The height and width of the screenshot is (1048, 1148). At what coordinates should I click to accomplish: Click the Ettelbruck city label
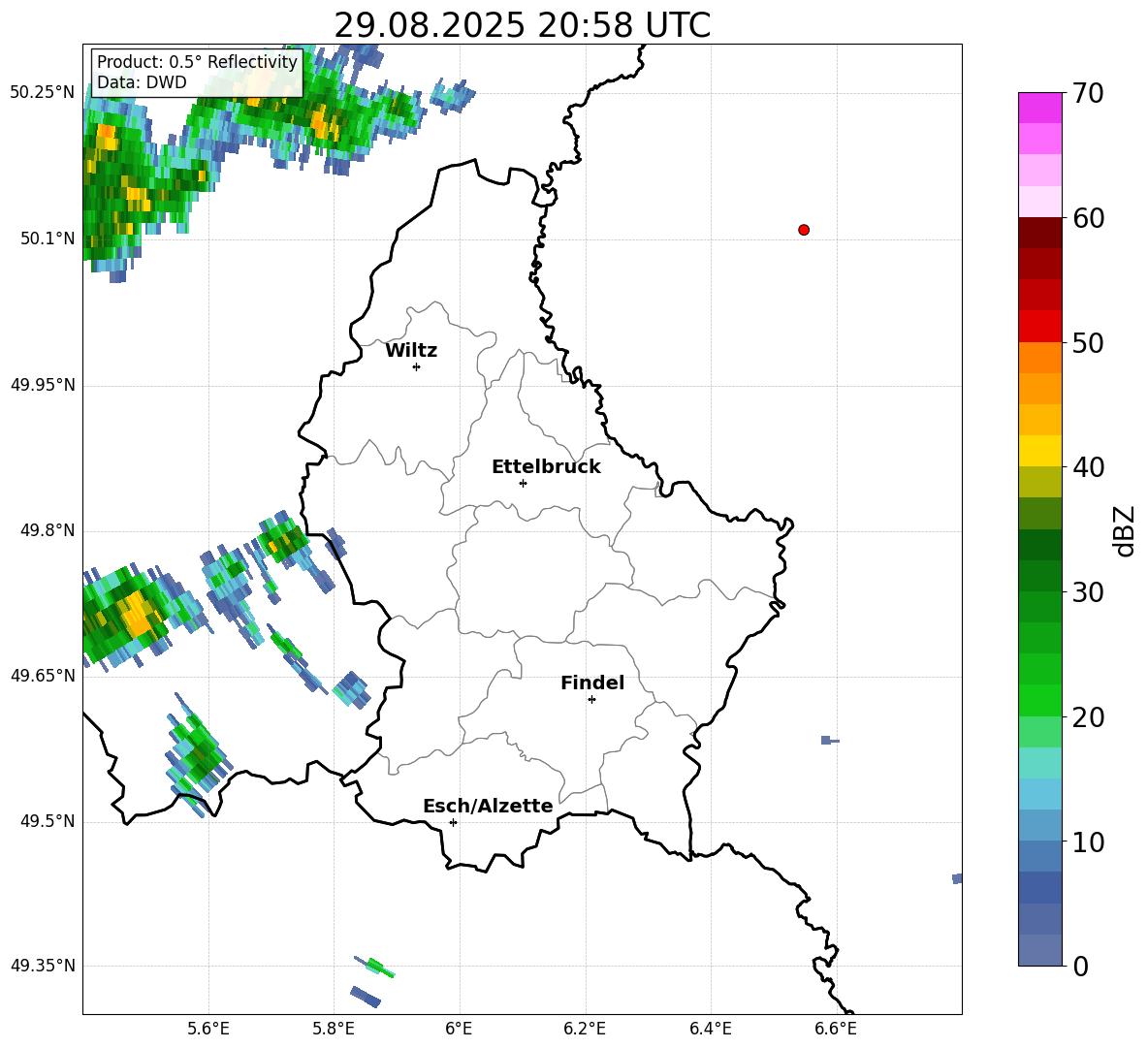(x=546, y=467)
